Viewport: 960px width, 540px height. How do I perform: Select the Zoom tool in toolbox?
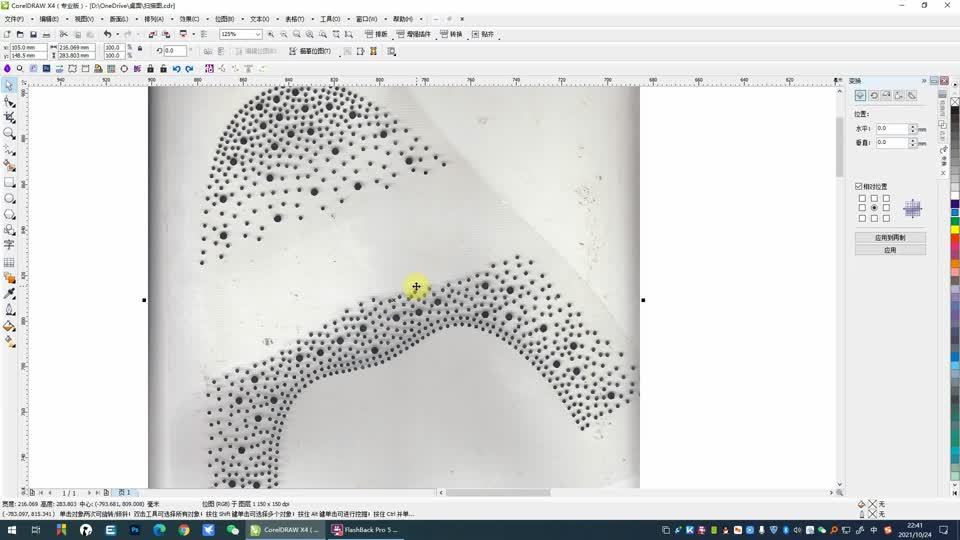[9, 133]
